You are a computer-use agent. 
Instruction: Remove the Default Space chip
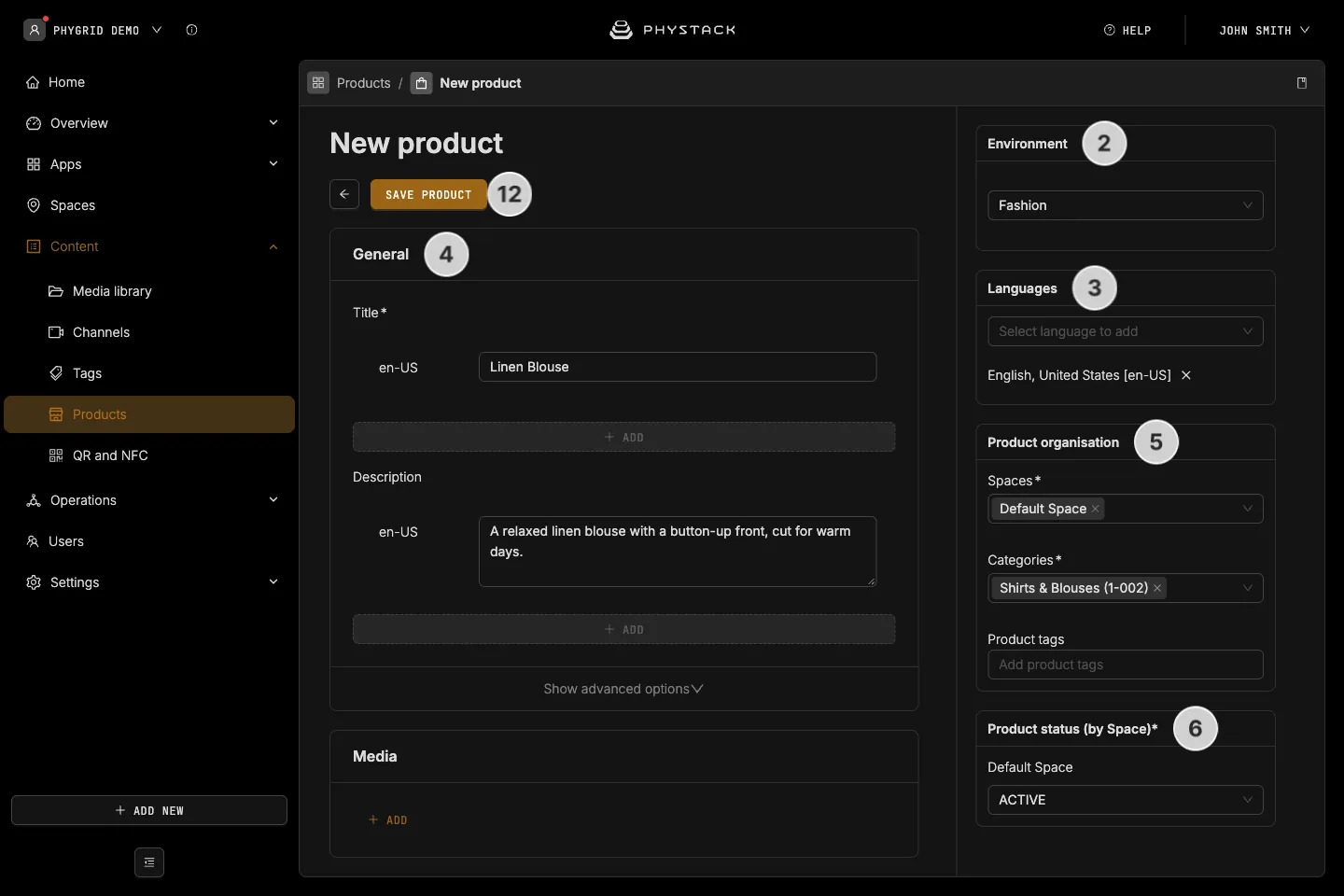coord(1095,509)
